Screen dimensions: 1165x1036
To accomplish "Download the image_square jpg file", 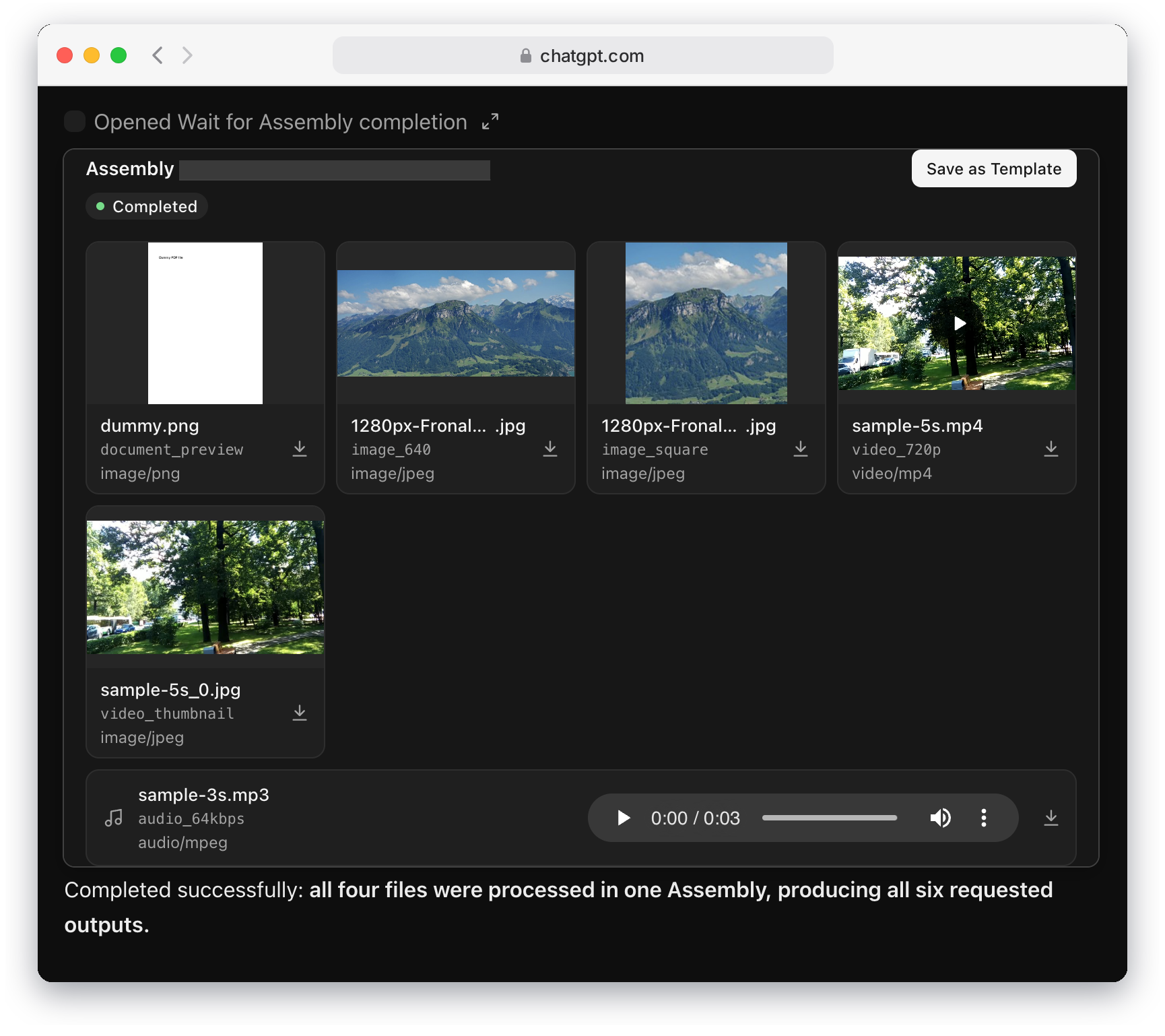I will (x=801, y=449).
